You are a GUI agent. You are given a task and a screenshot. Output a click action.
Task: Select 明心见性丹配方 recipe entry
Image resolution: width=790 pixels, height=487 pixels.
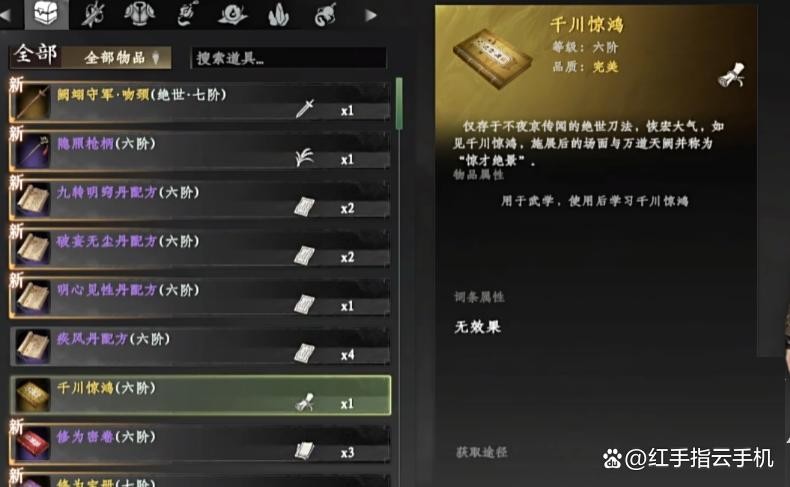coord(200,298)
